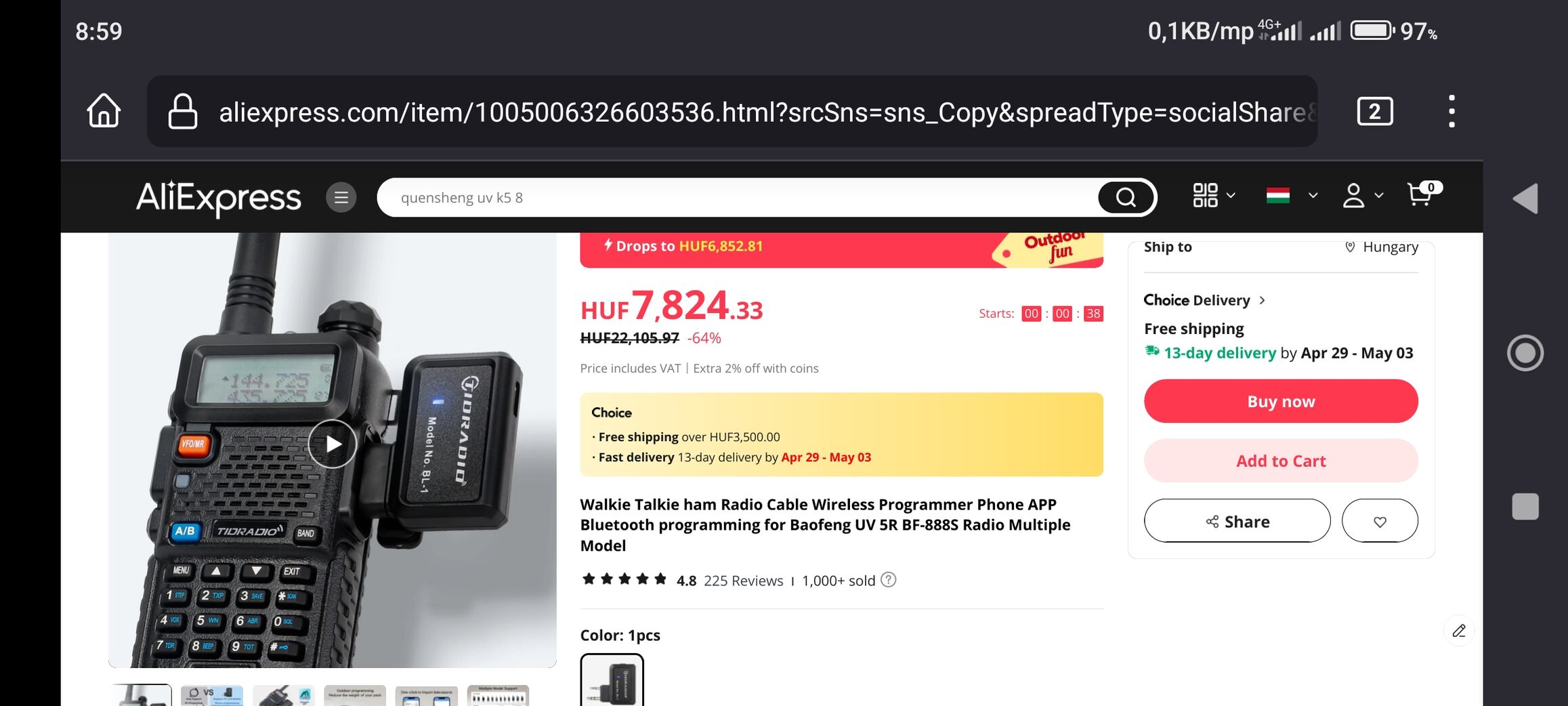The width and height of the screenshot is (1568, 706).
Task: Play the product video
Action: (332, 444)
